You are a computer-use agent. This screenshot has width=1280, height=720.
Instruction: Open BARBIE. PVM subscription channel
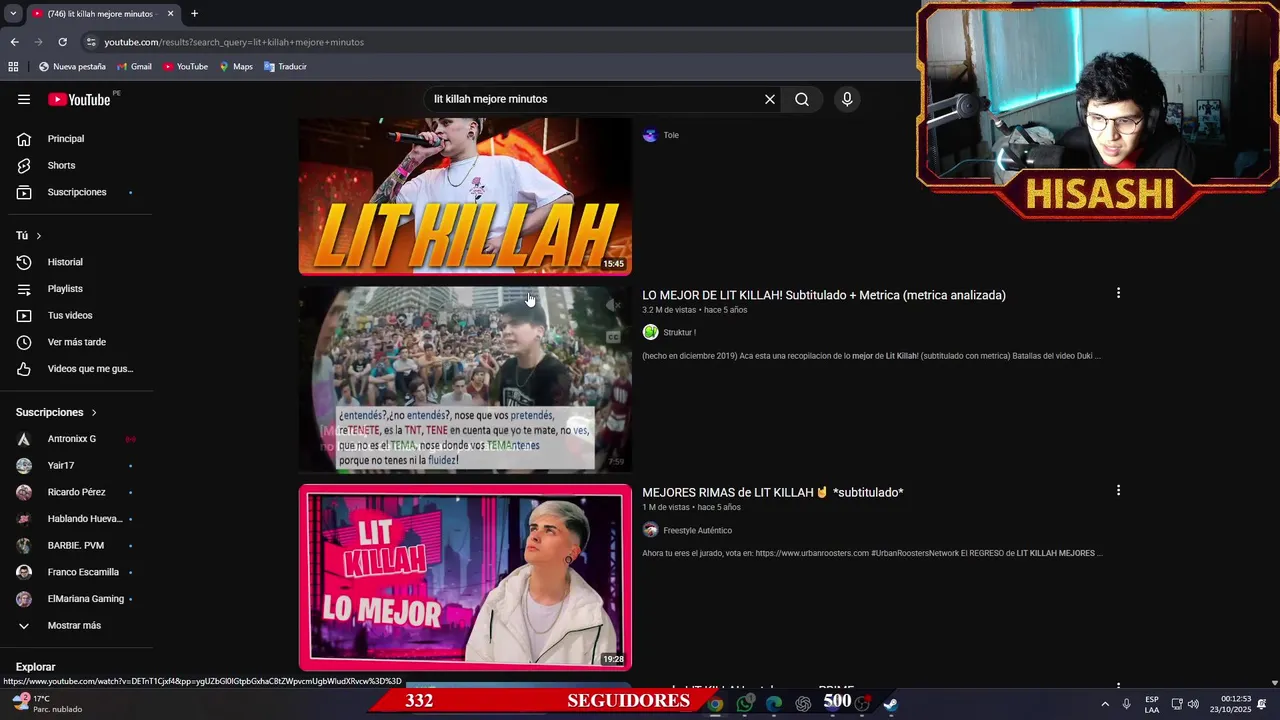coord(76,545)
